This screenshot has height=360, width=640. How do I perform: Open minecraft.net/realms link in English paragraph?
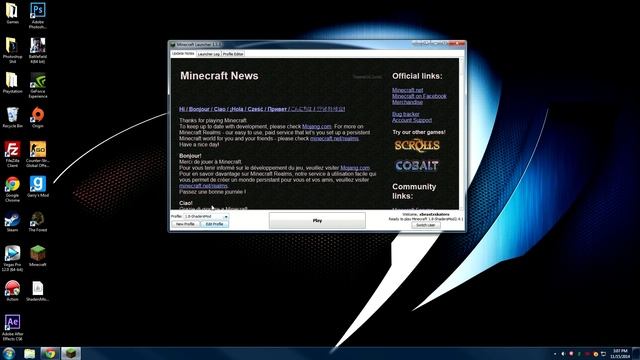coord(334,138)
